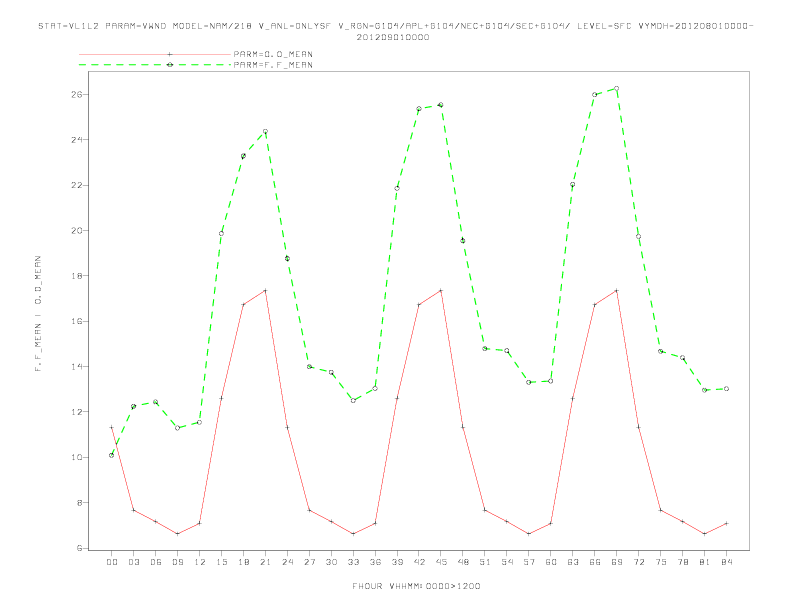
Task: Click green circle data point at hour 69
Action: [617, 88]
